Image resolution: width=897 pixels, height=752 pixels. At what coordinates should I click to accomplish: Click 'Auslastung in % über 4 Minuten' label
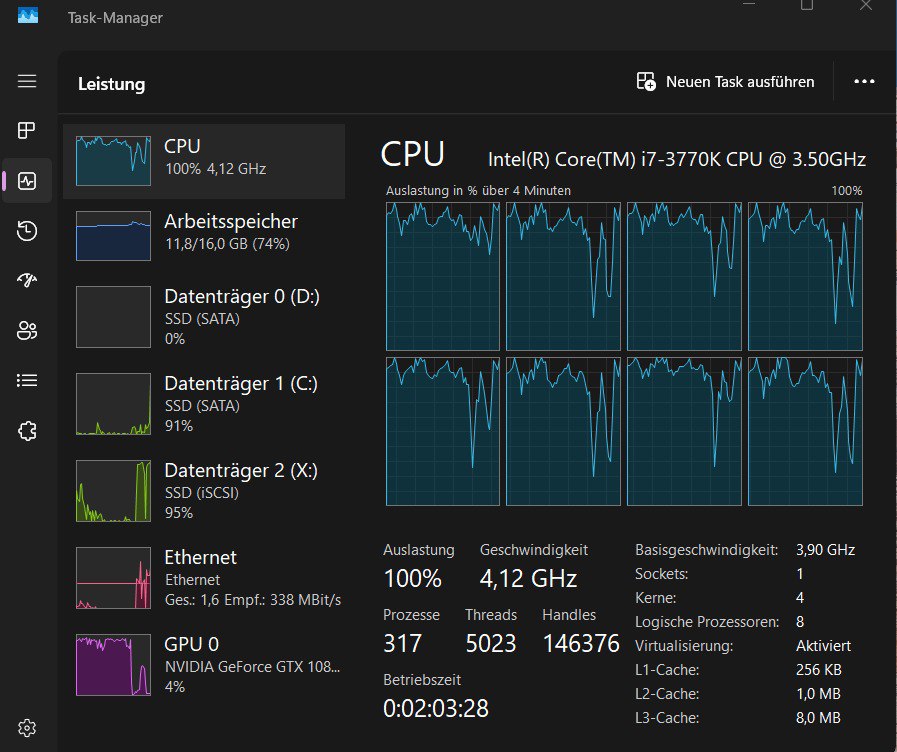tap(478, 190)
